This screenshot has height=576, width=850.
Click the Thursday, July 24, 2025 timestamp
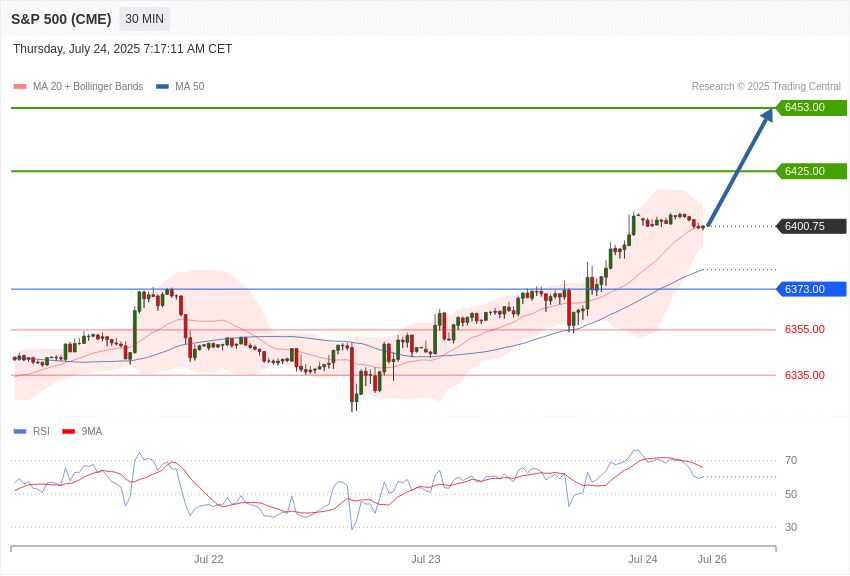pos(123,49)
